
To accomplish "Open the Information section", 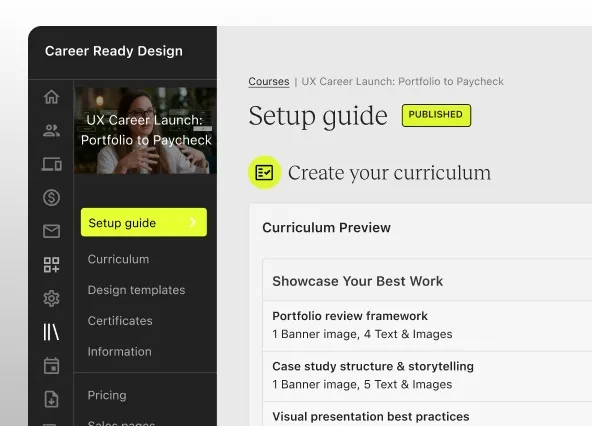I will pyautogui.click(x=120, y=351).
